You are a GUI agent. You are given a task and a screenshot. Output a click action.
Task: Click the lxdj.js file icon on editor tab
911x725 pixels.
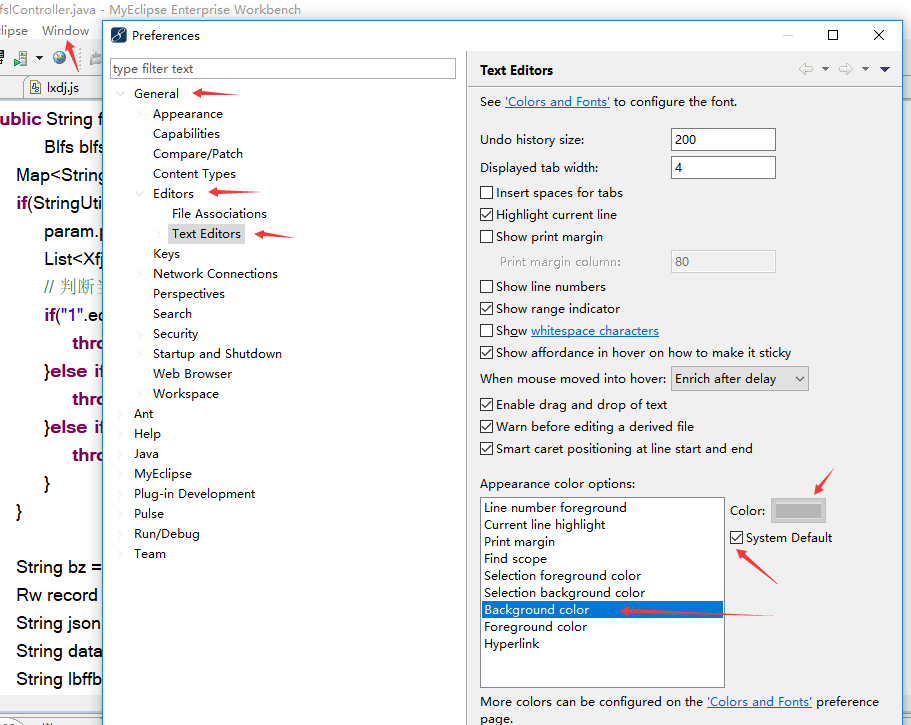(x=35, y=87)
